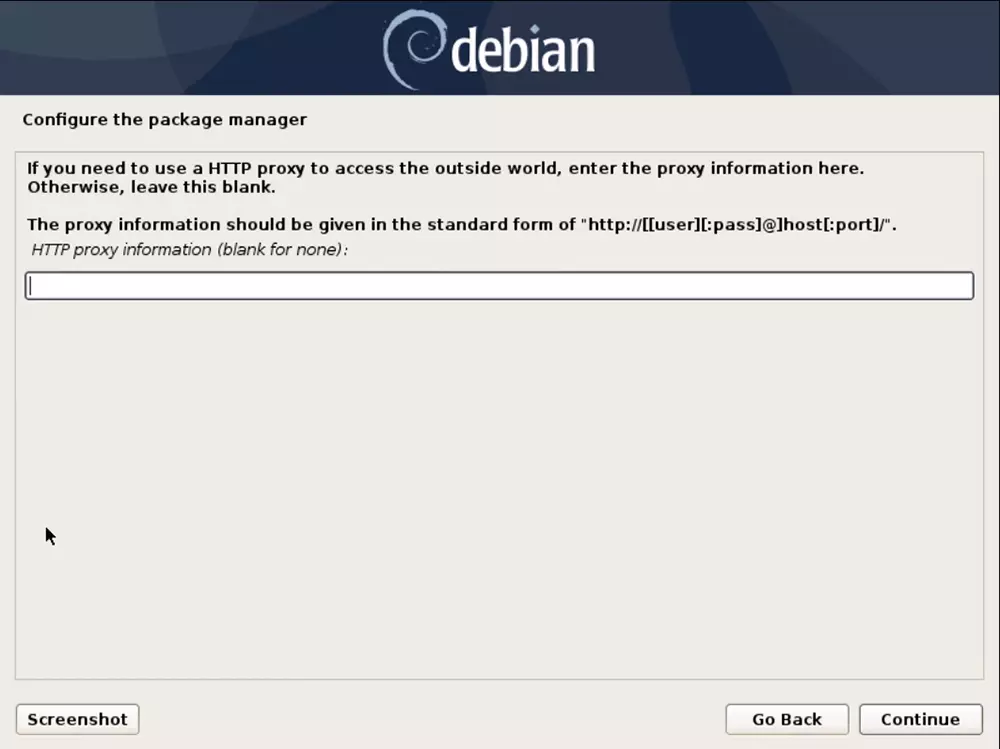The width and height of the screenshot is (1000, 749).
Task: Click the words 'enter the proxy information here'
Action: point(716,168)
